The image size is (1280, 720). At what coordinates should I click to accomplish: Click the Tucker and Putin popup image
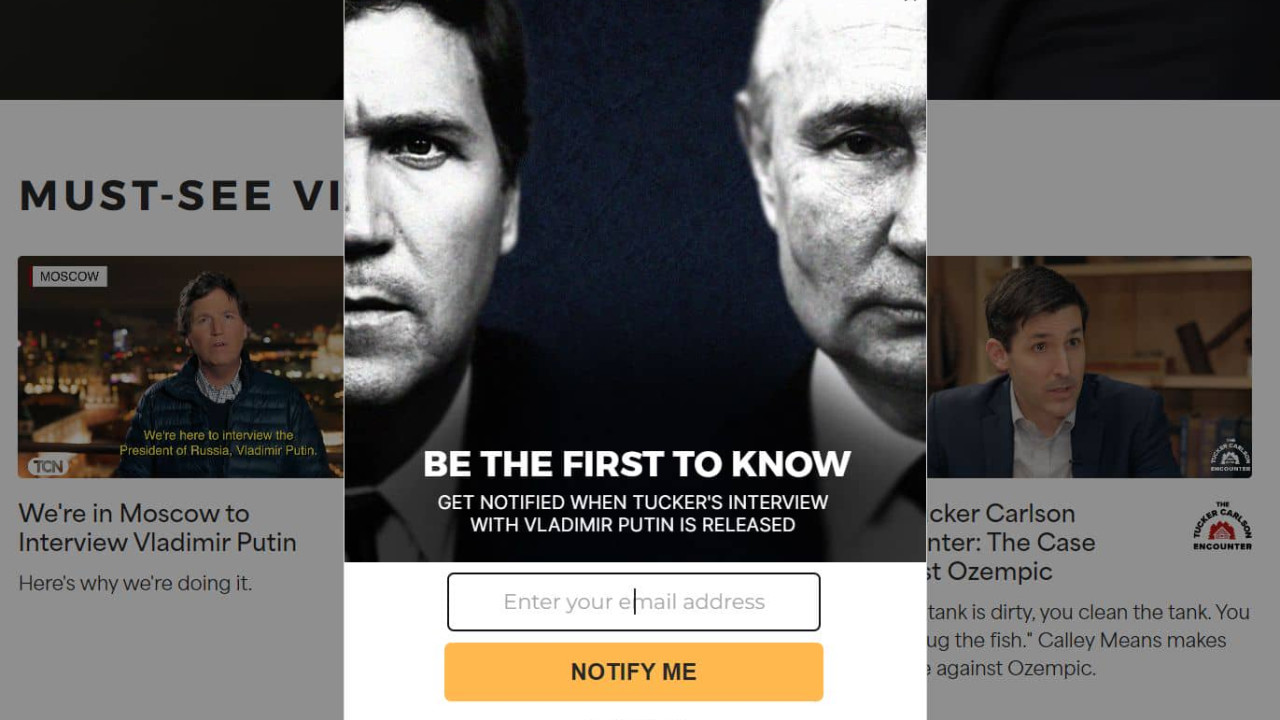coord(635,281)
